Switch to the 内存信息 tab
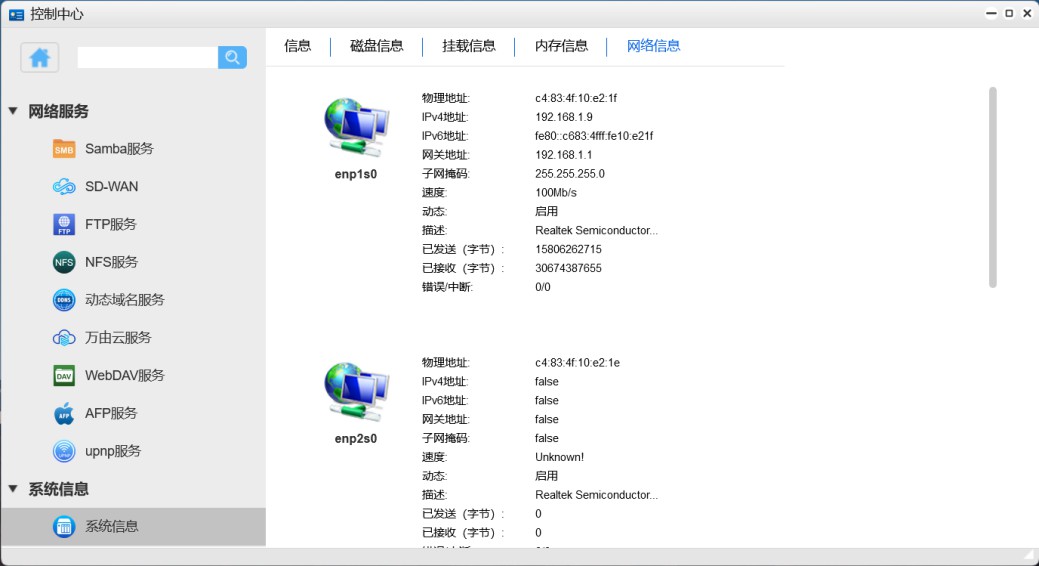 pyautogui.click(x=561, y=46)
